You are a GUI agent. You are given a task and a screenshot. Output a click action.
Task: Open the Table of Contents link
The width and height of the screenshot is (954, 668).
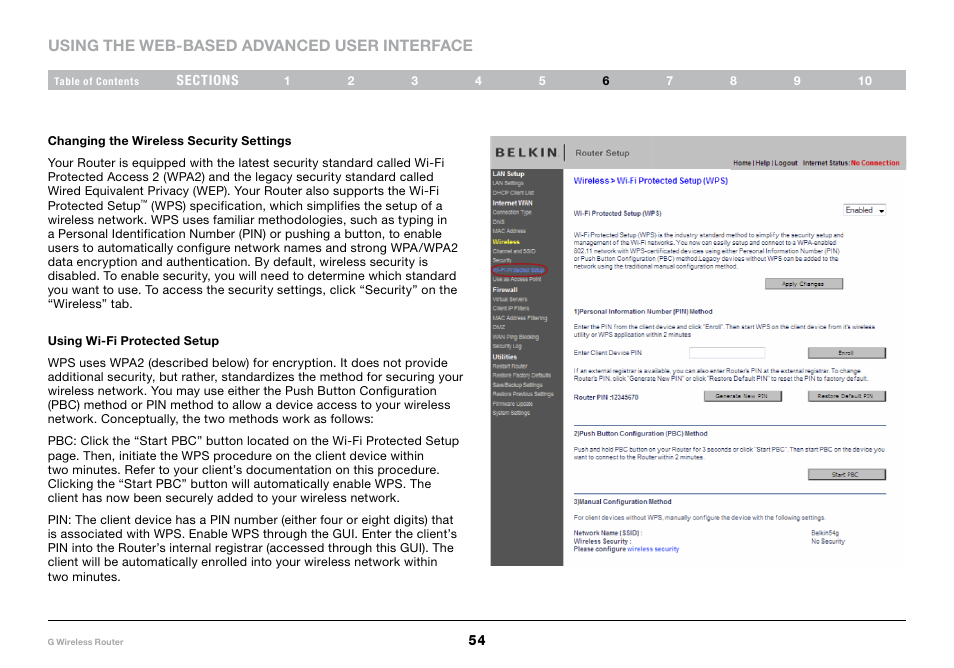(96, 81)
